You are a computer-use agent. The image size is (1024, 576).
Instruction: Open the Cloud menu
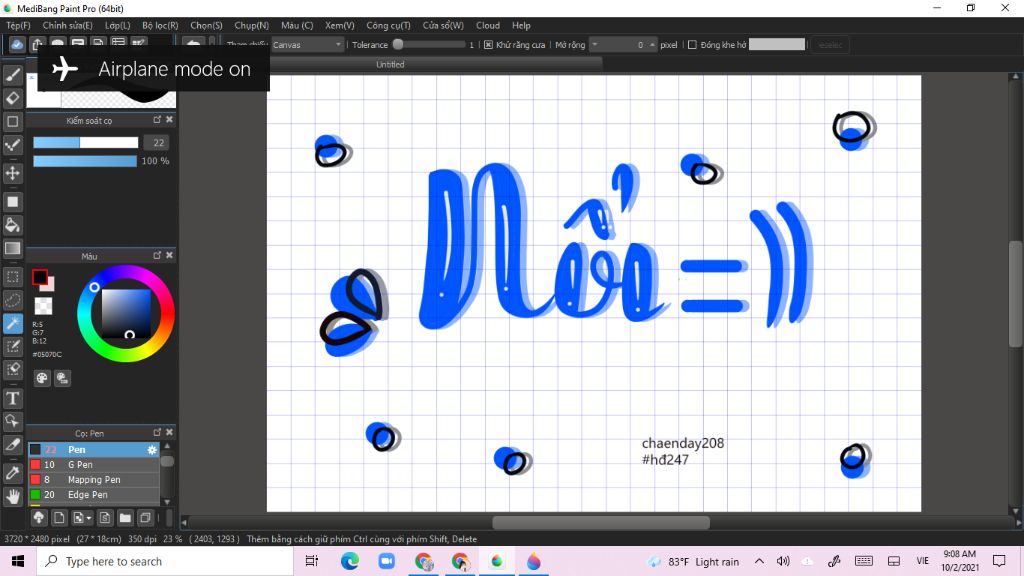click(x=488, y=25)
